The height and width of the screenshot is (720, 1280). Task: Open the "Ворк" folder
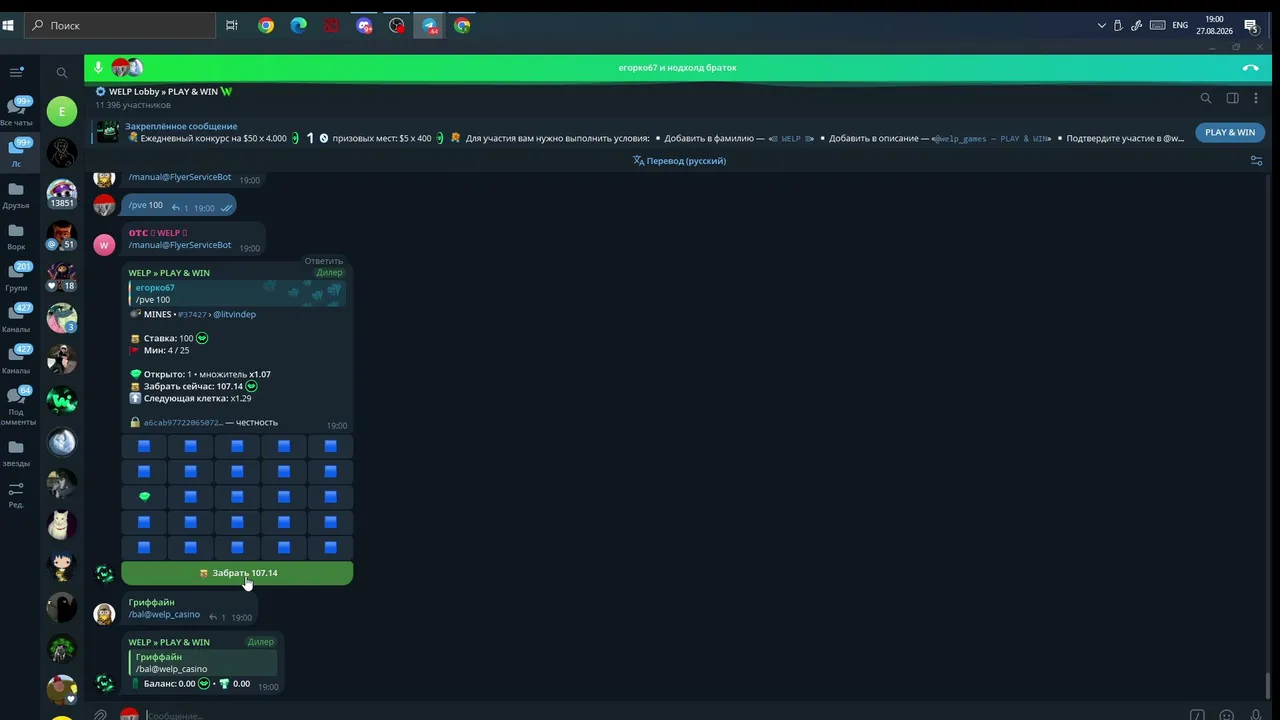coord(16,236)
